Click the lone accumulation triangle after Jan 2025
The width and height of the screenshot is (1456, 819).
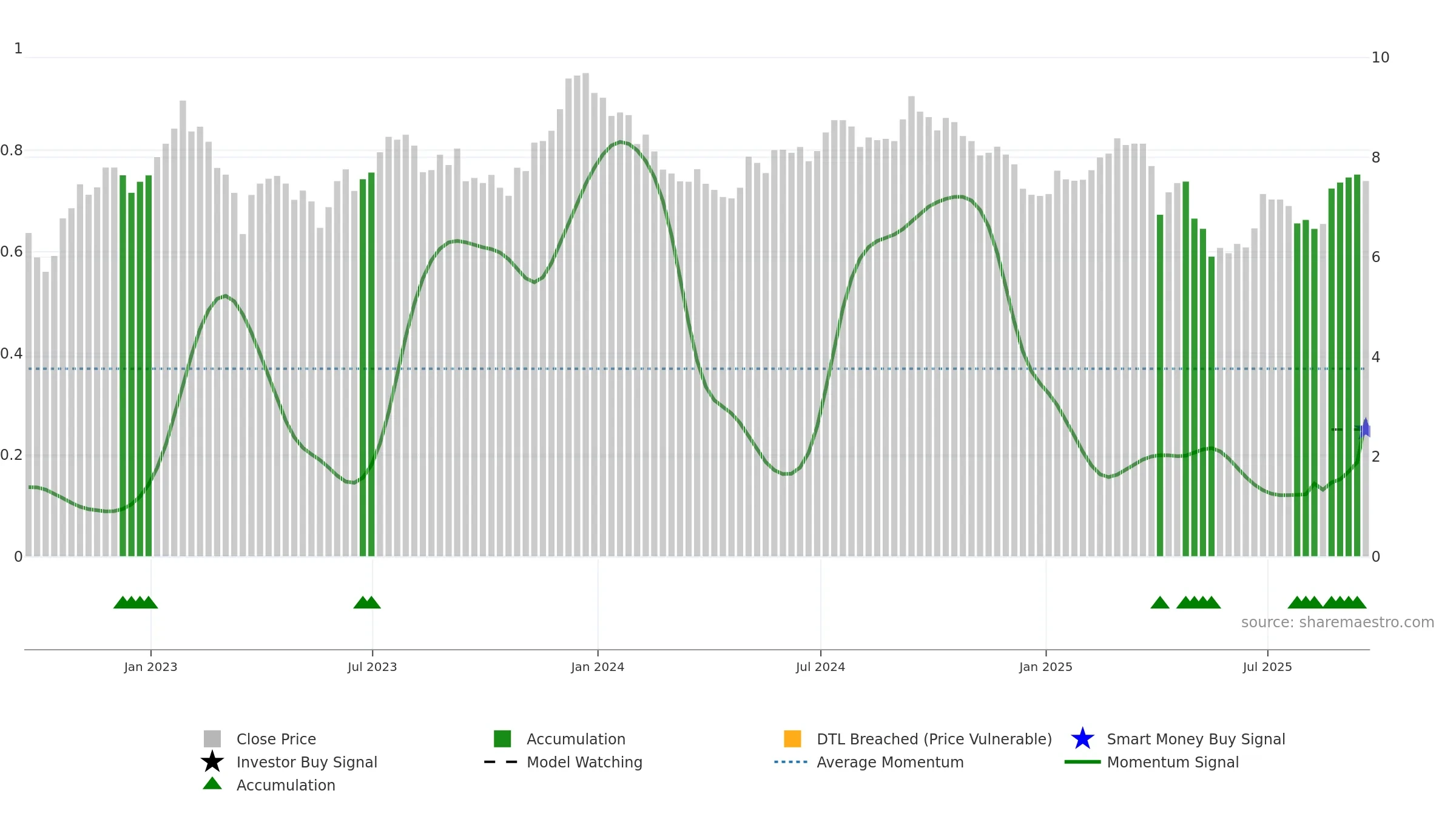tap(1160, 602)
